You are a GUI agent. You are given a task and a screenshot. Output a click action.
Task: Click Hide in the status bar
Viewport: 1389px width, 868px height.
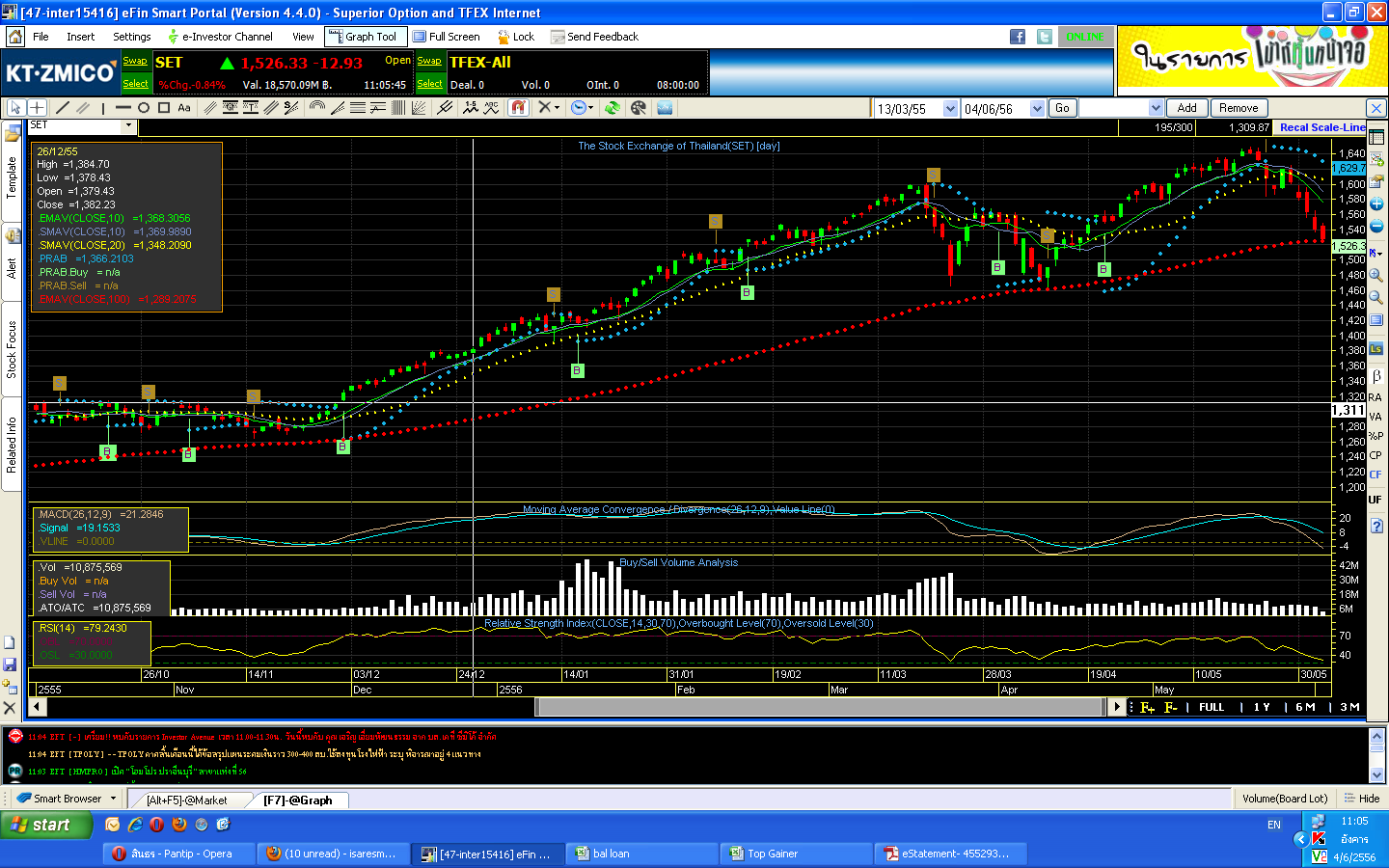(x=1361, y=799)
